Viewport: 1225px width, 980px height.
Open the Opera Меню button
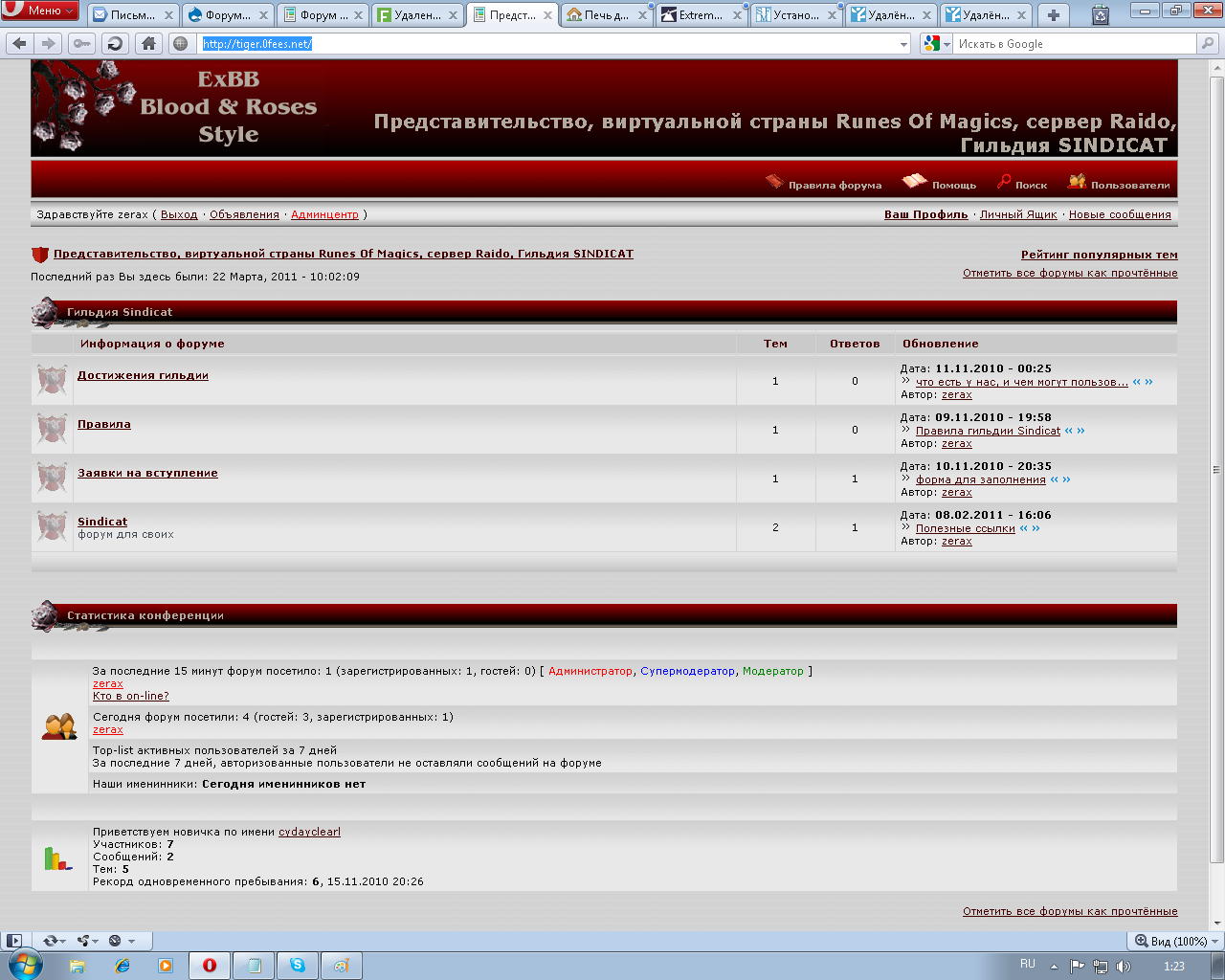tap(40, 11)
